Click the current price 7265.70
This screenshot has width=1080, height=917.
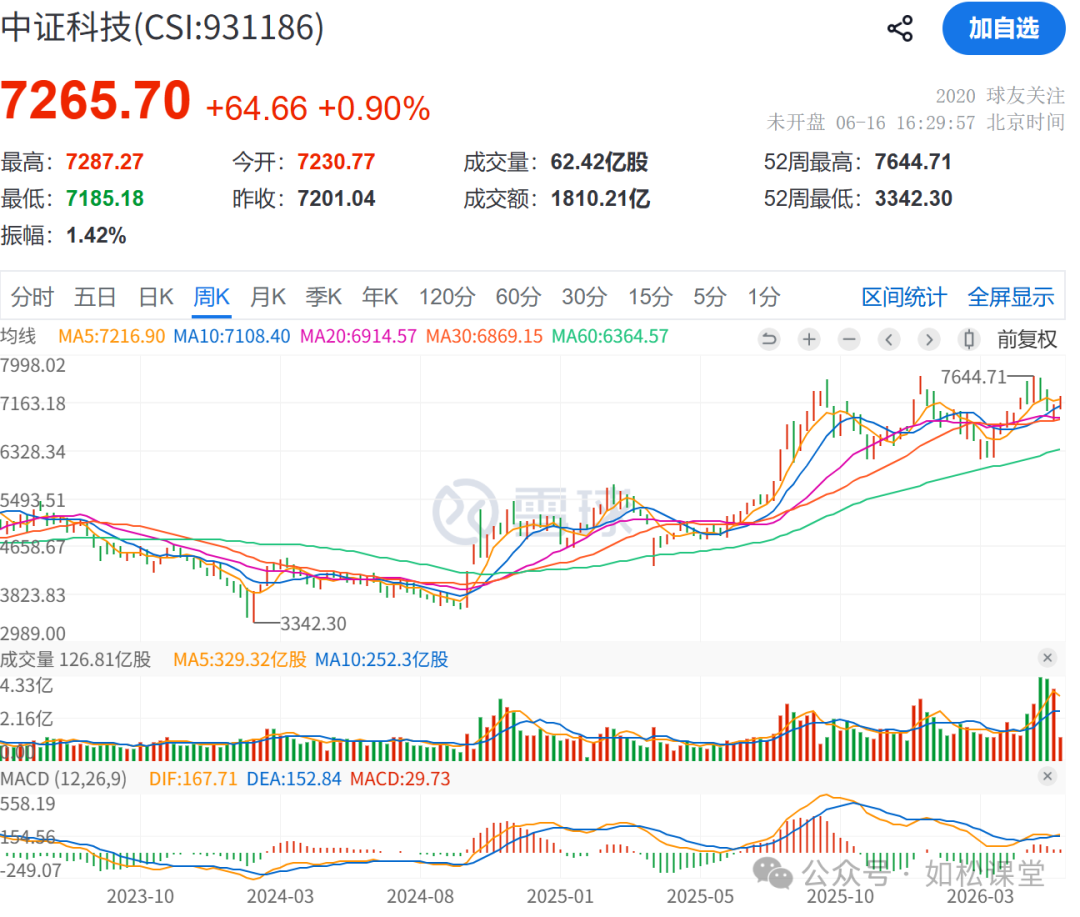tap(96, 101)
